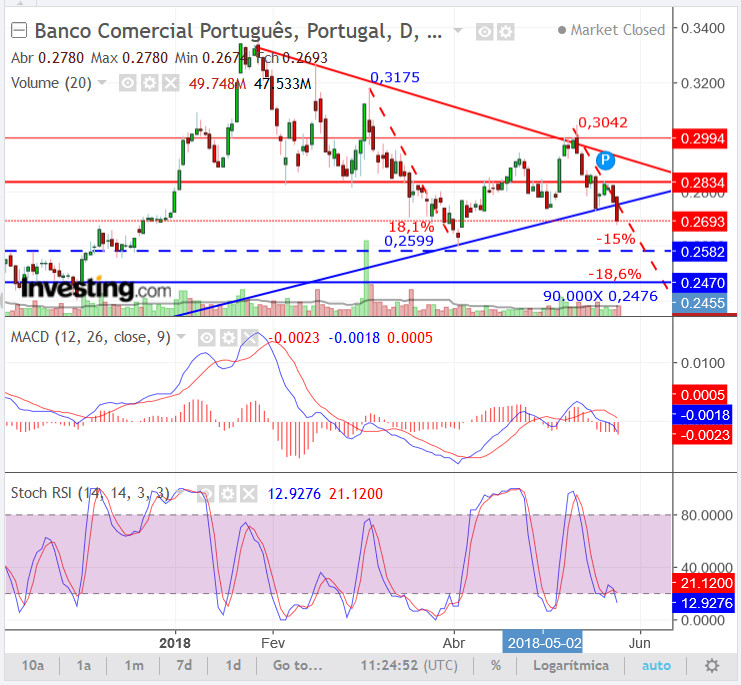Open Stoch RSI settings gear icon
The height and width of the screenshot is (685, 741).
[228, 494]
